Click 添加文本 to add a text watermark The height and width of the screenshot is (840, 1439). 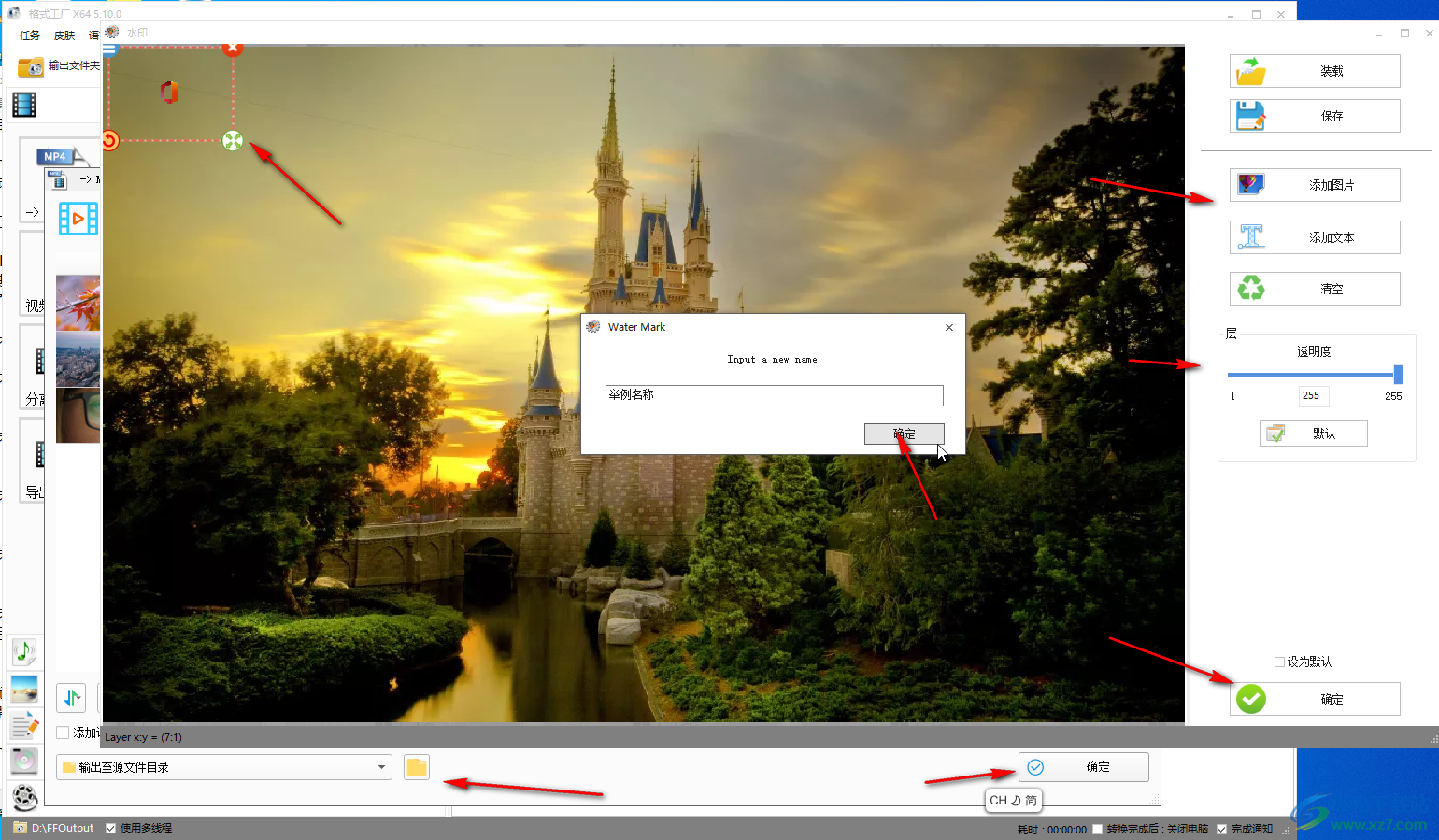point(1315,237)
